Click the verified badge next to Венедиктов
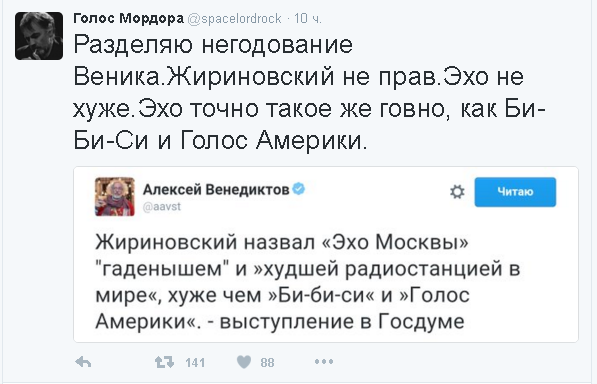 299,189
